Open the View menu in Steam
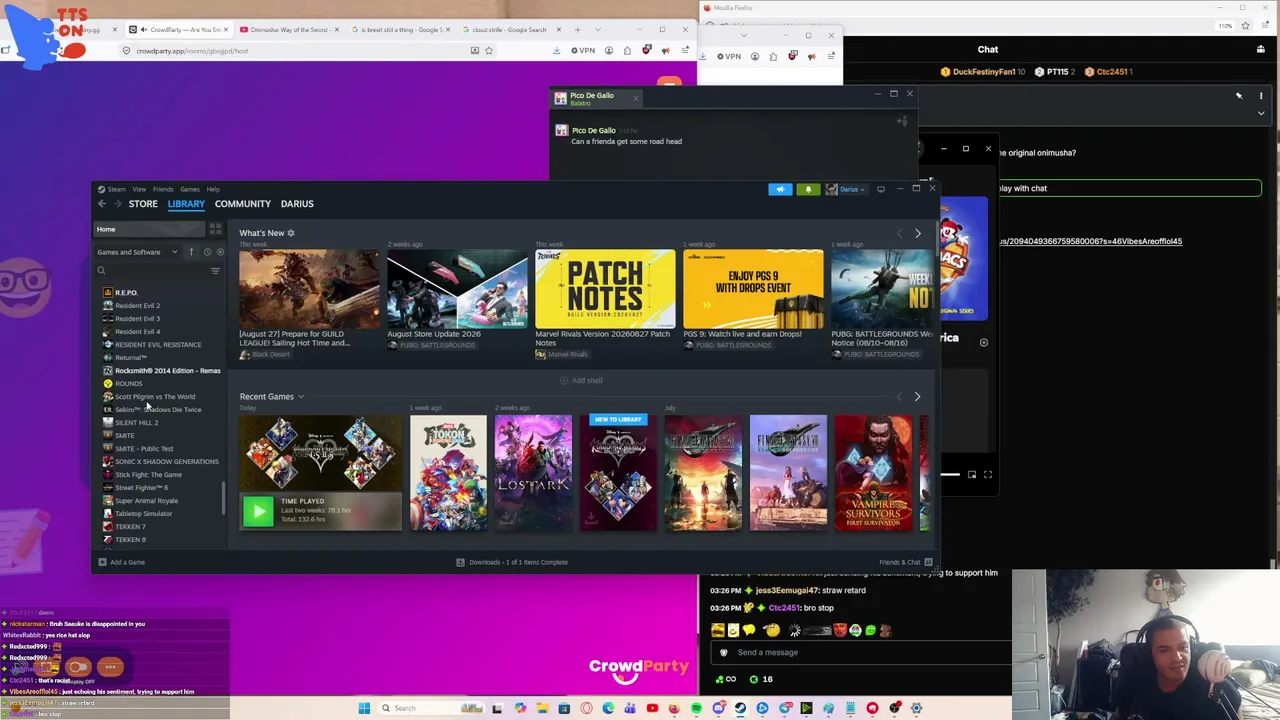Image resolution: width=1280 pixels, height=720 pixels. [139, 189]
